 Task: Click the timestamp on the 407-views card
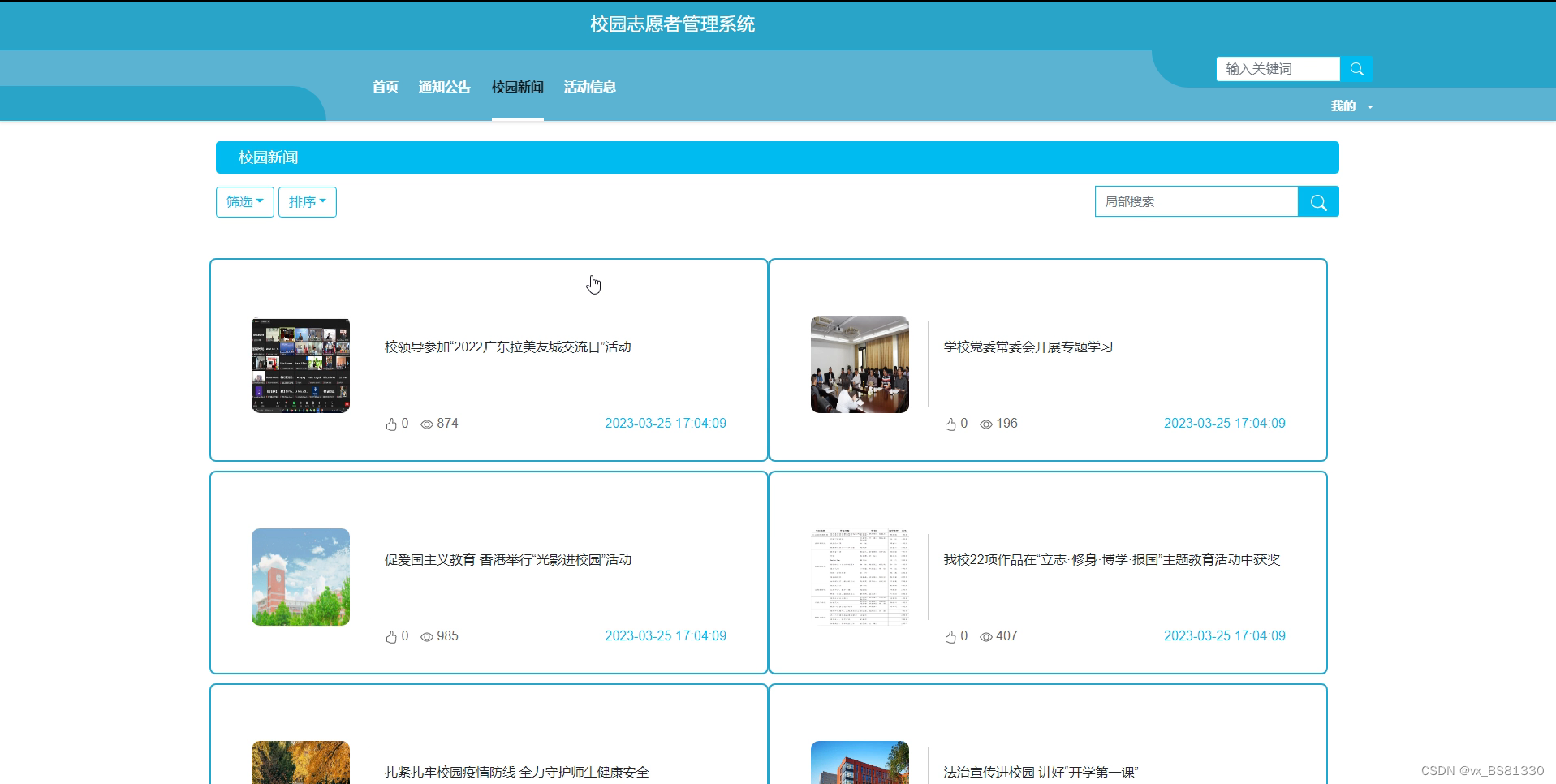click(x=1225, y=636)
